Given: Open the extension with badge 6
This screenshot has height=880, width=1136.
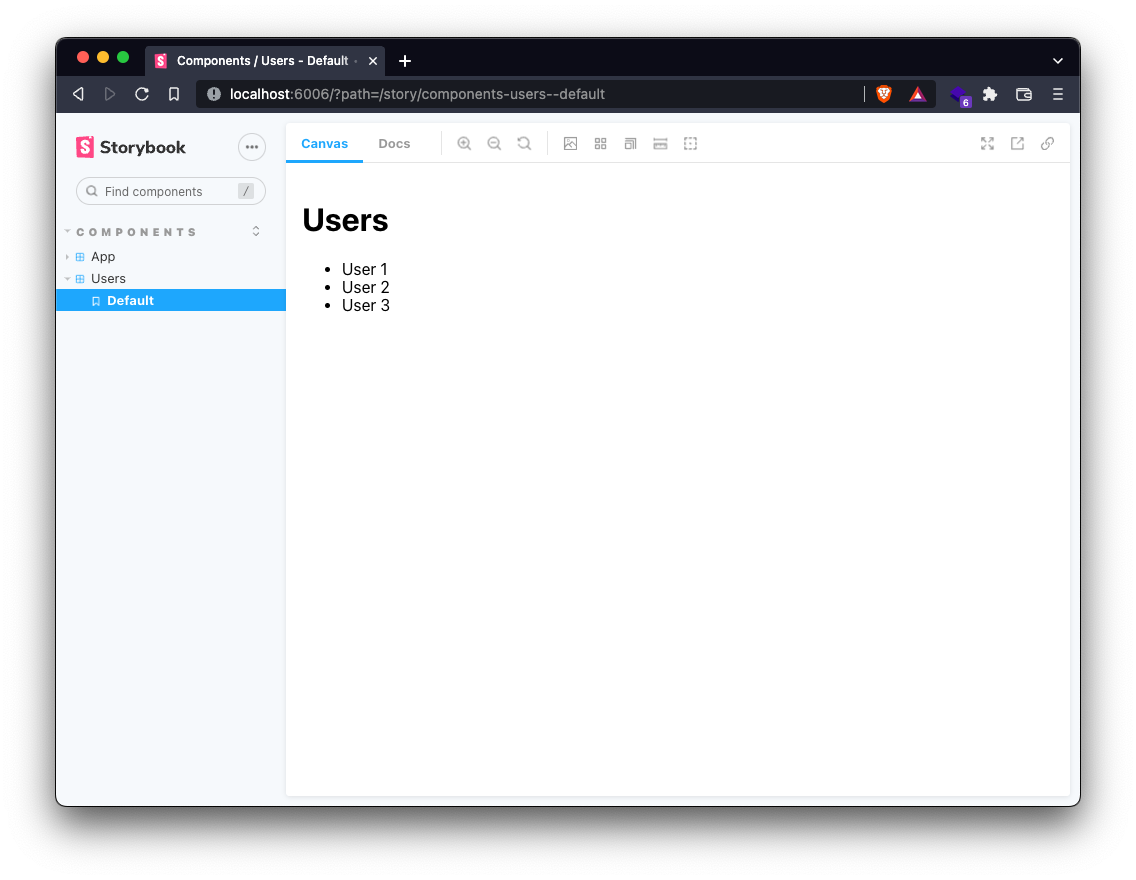Looking at the screenshot, I should tap(960, 95).
